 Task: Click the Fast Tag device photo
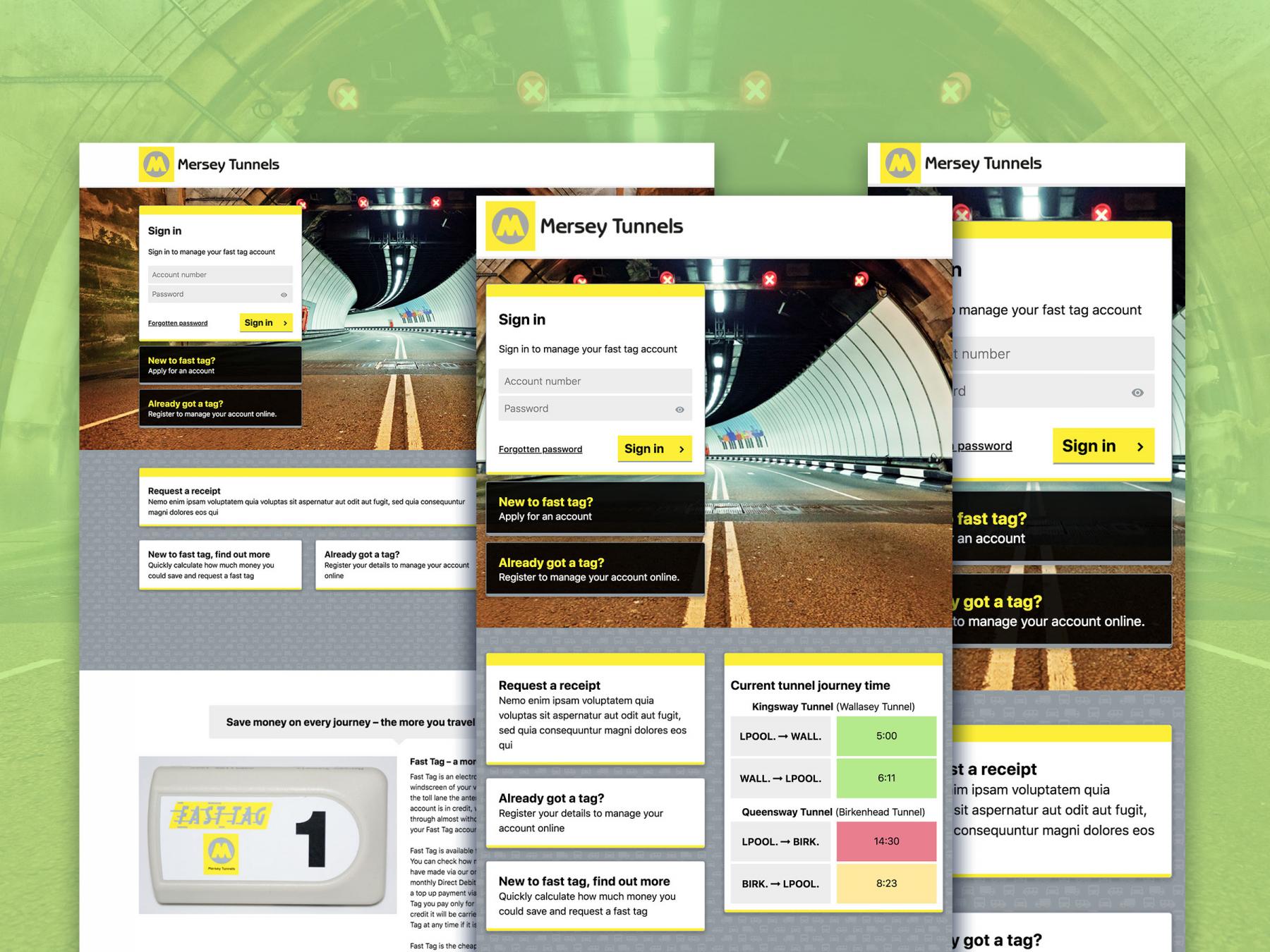[x=268, y=835]
